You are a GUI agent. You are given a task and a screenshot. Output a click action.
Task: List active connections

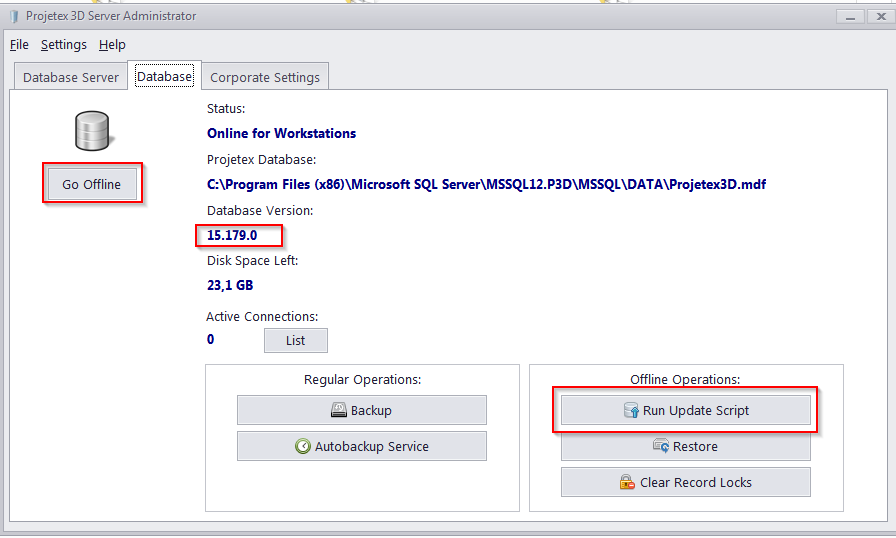295,340
